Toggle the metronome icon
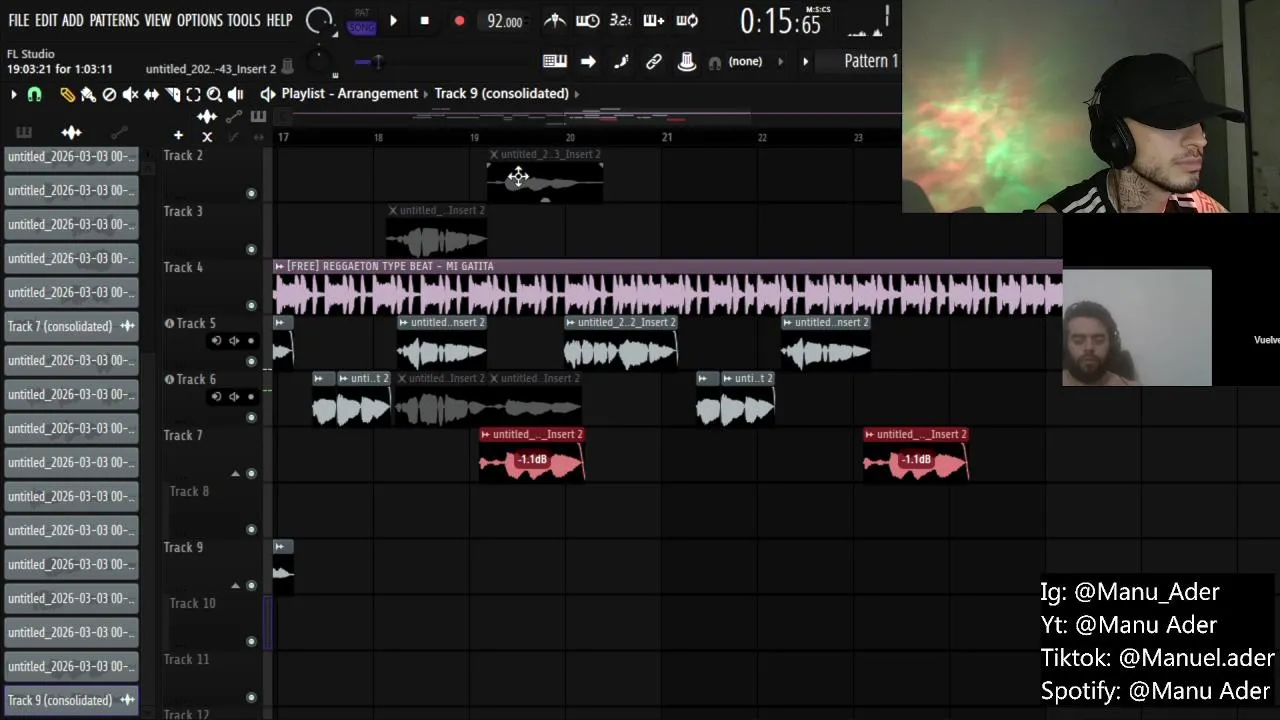 coord(554,20)
